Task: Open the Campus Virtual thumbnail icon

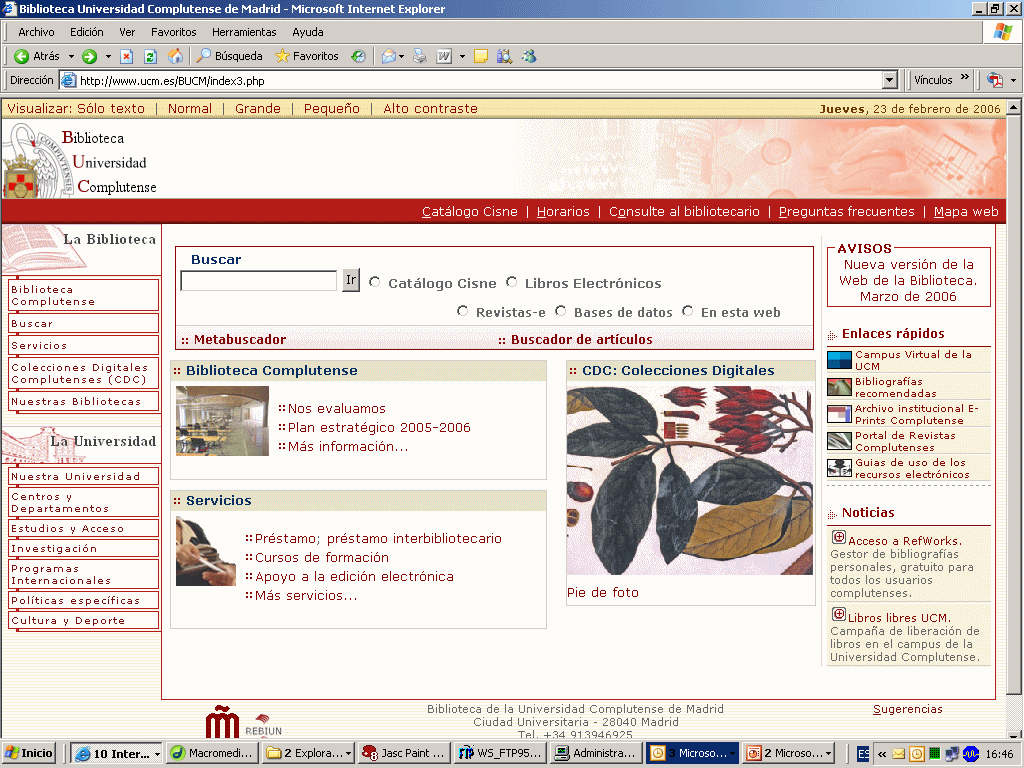Action: click(839, 360)
